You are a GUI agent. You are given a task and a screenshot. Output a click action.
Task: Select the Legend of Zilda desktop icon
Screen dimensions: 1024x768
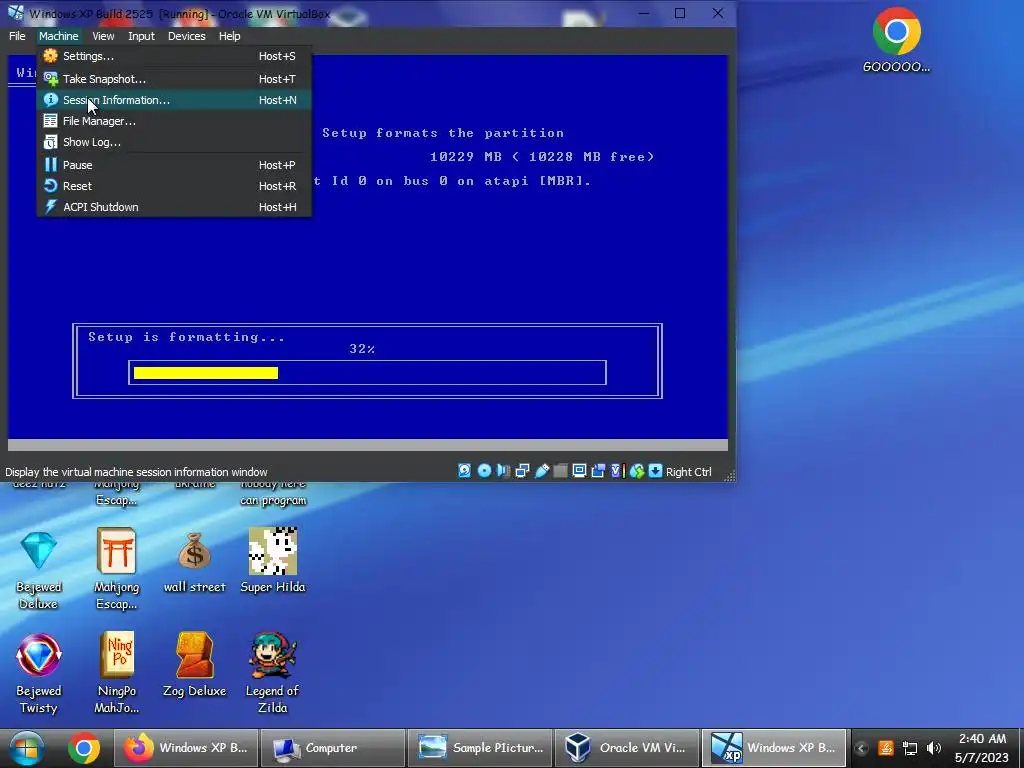click(273, 673)
